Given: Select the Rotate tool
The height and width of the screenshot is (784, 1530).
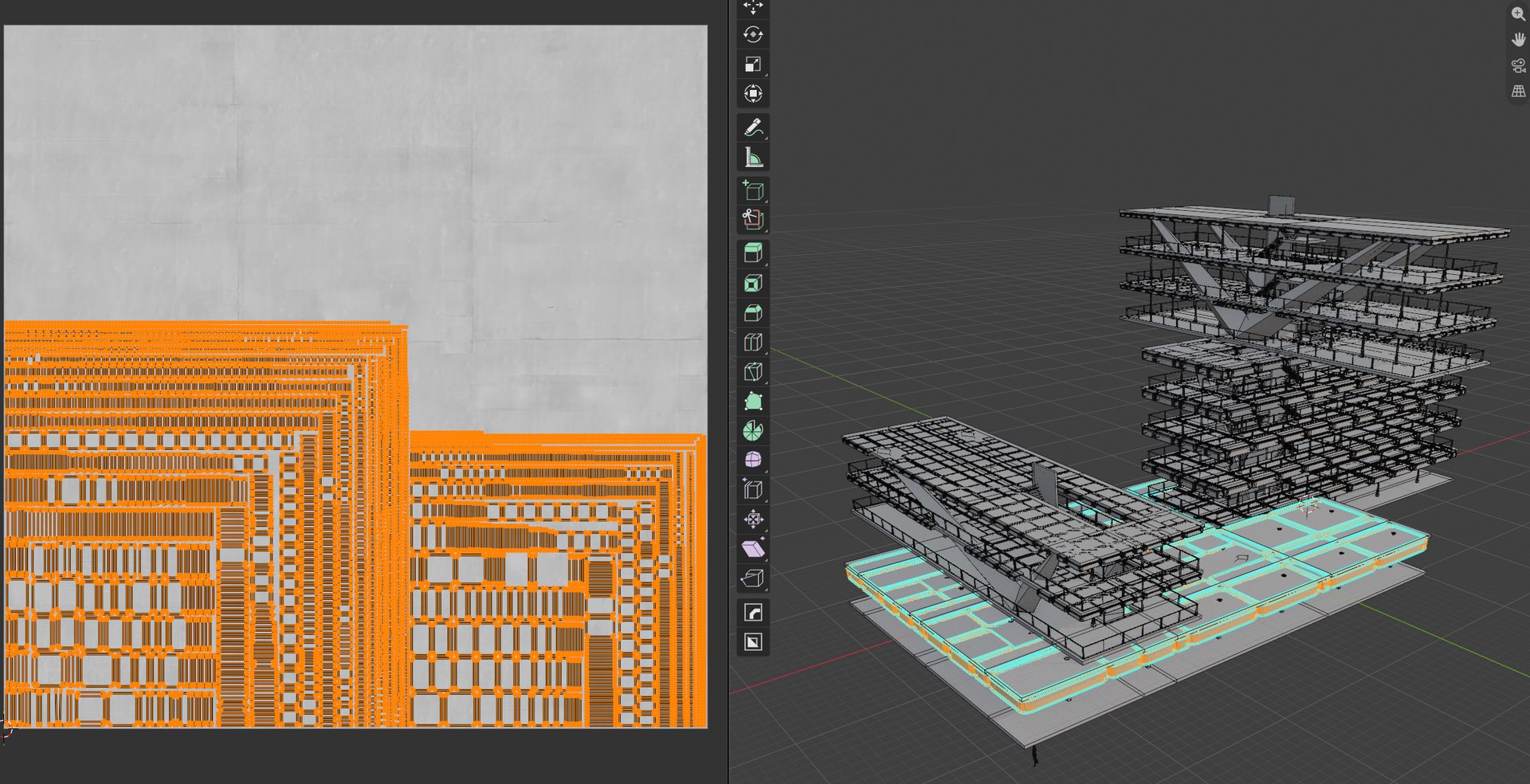Looking at the screenshot, I should [x=753, y=35].
